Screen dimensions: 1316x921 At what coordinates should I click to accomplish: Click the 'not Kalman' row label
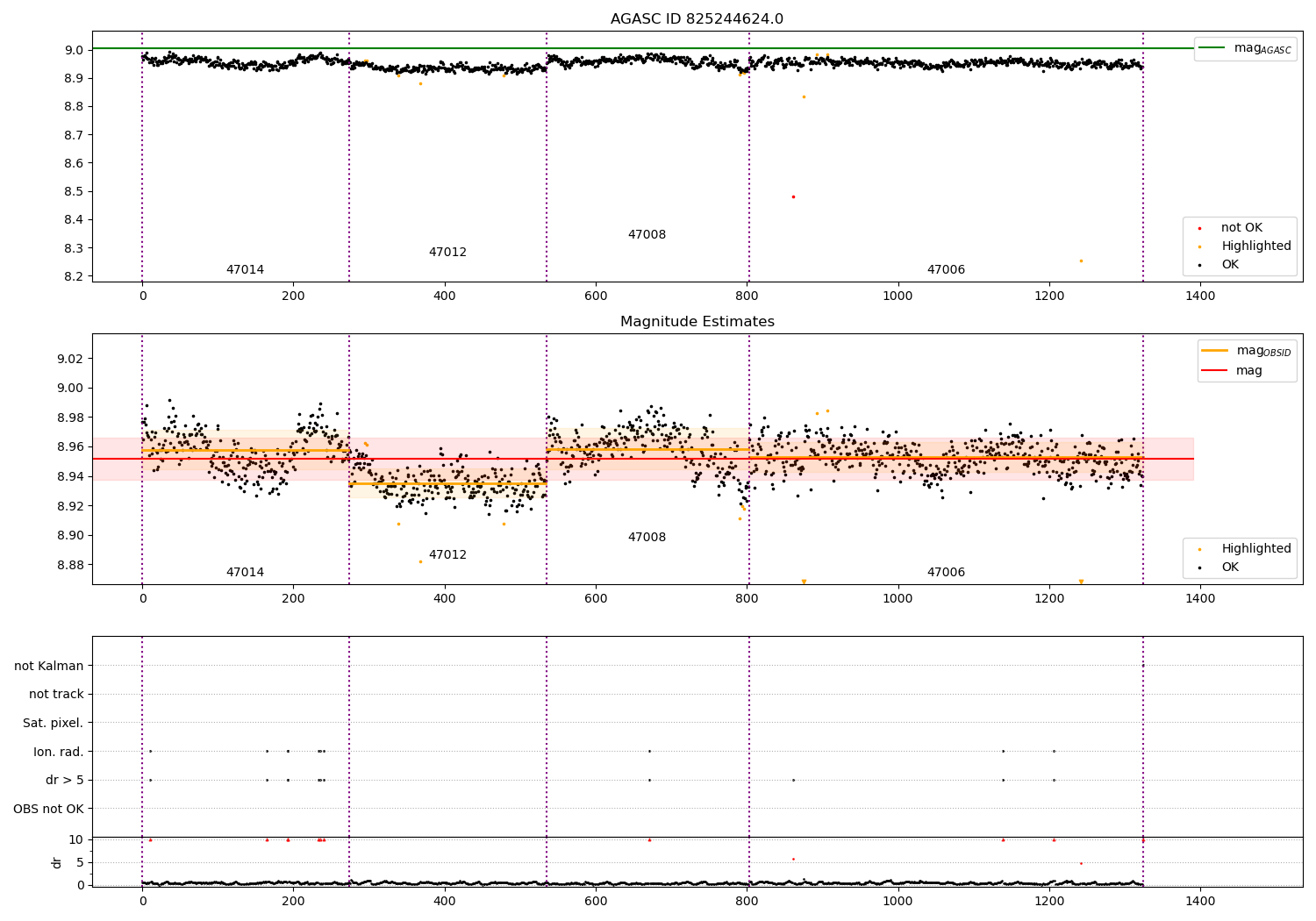[x=49, y=666]
